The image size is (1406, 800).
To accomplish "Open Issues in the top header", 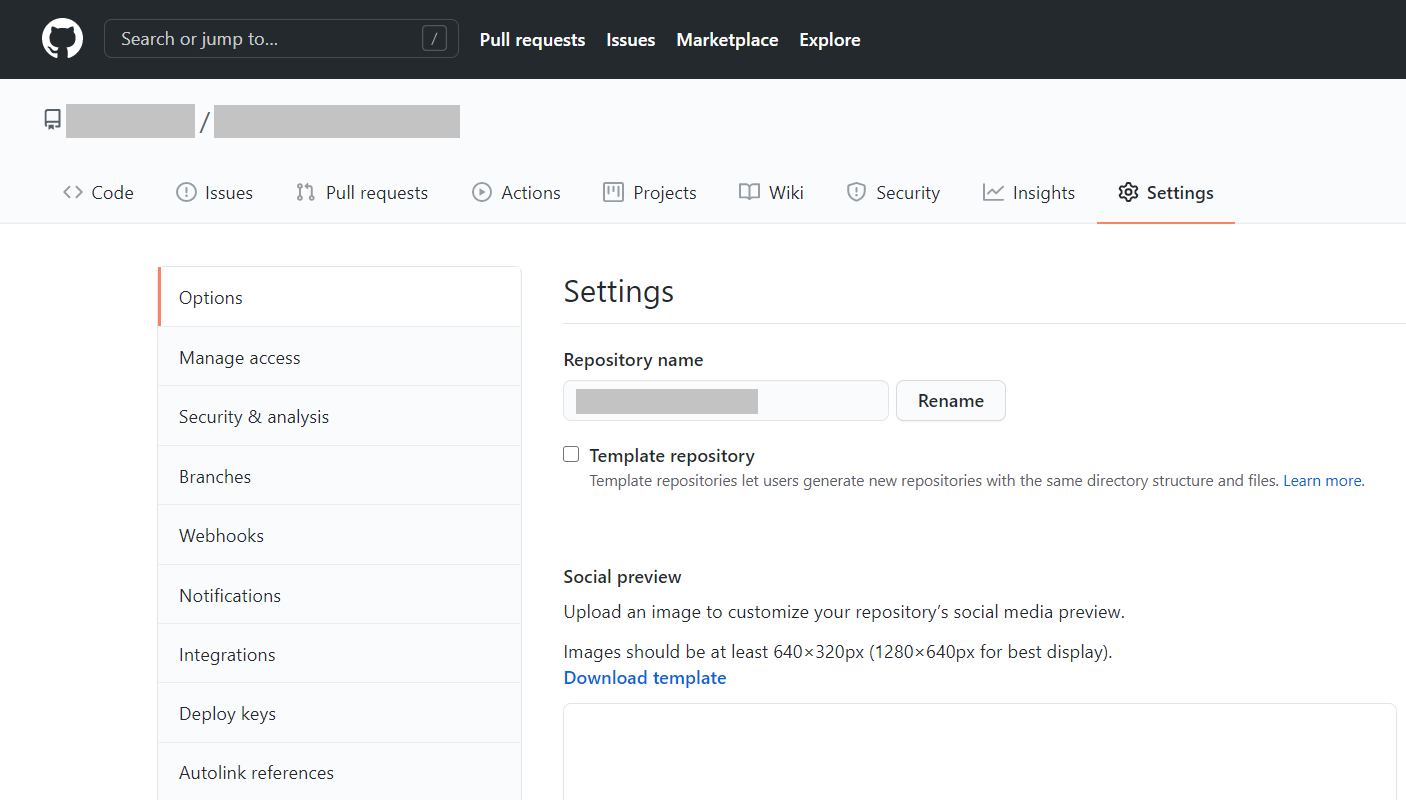I will pos(631,40).
